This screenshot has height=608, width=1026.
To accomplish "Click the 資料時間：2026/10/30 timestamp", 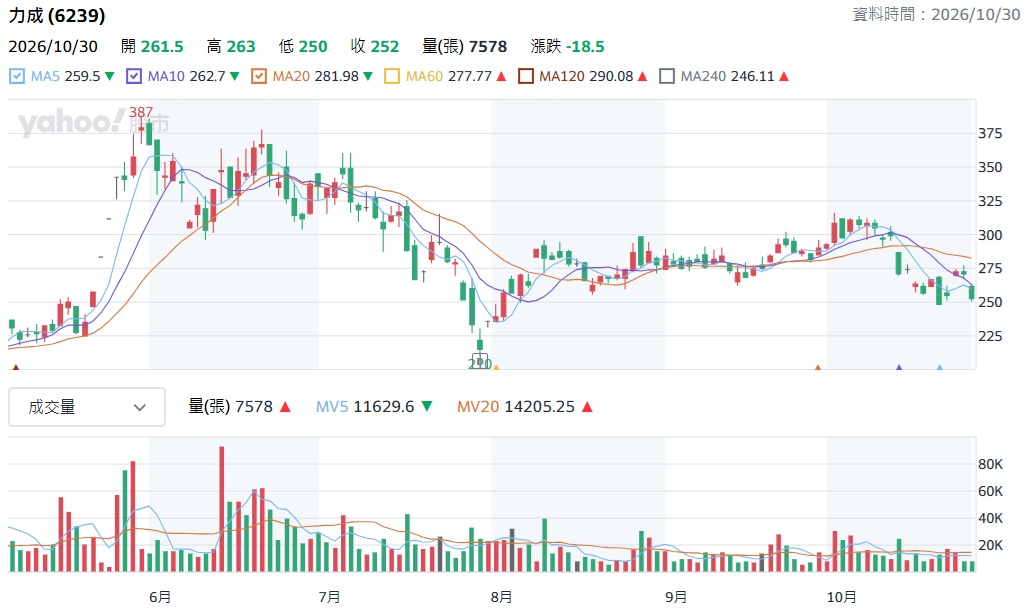I will click(x=936, y=14).
